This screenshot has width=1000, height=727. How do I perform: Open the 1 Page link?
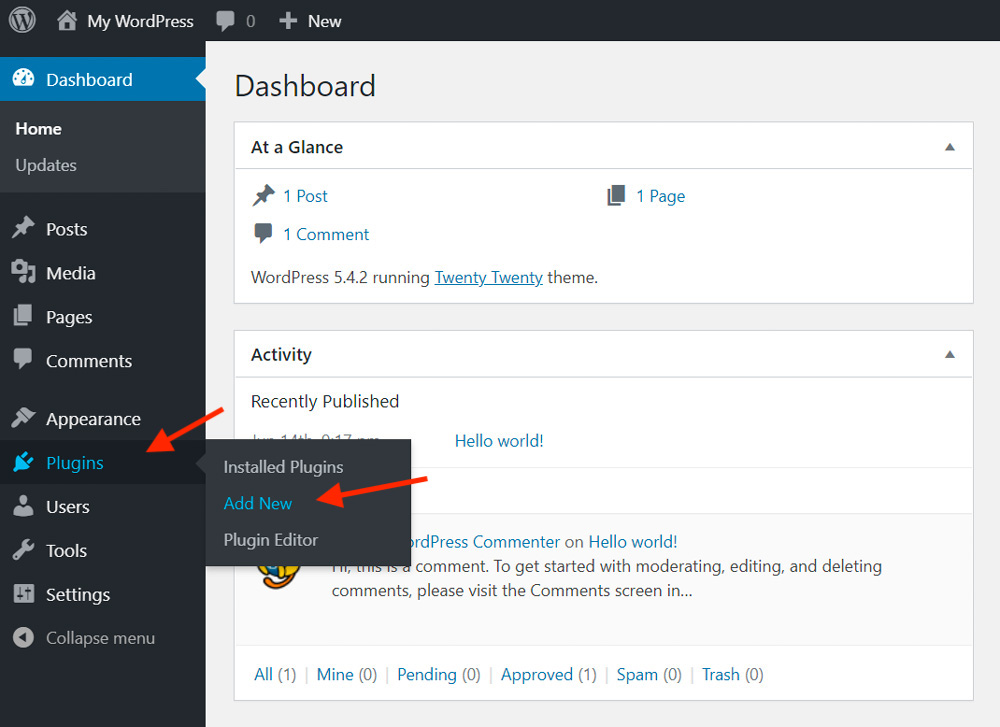coord(660,196)
